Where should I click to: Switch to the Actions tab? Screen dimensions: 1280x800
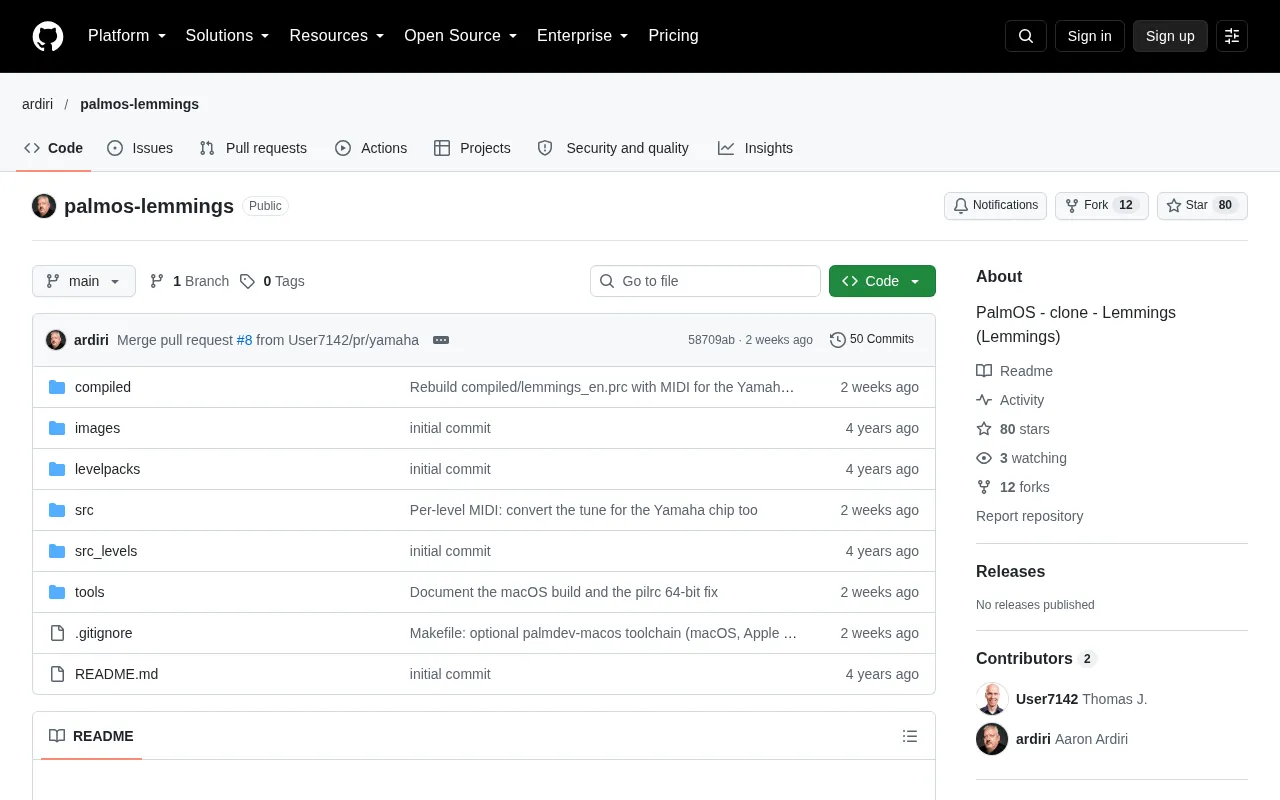[371, 148]
